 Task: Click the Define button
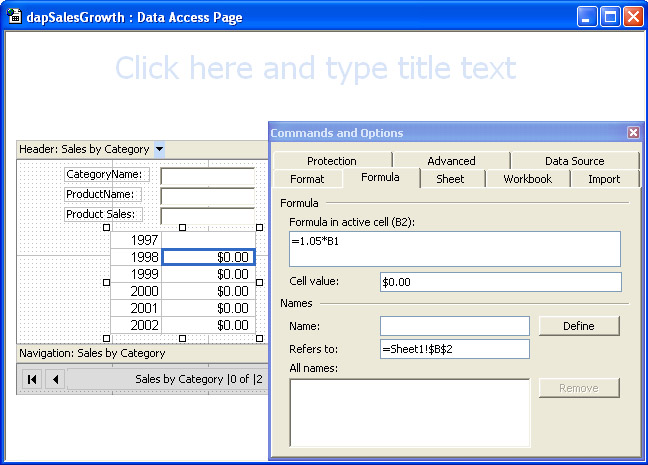coord(579,326)
